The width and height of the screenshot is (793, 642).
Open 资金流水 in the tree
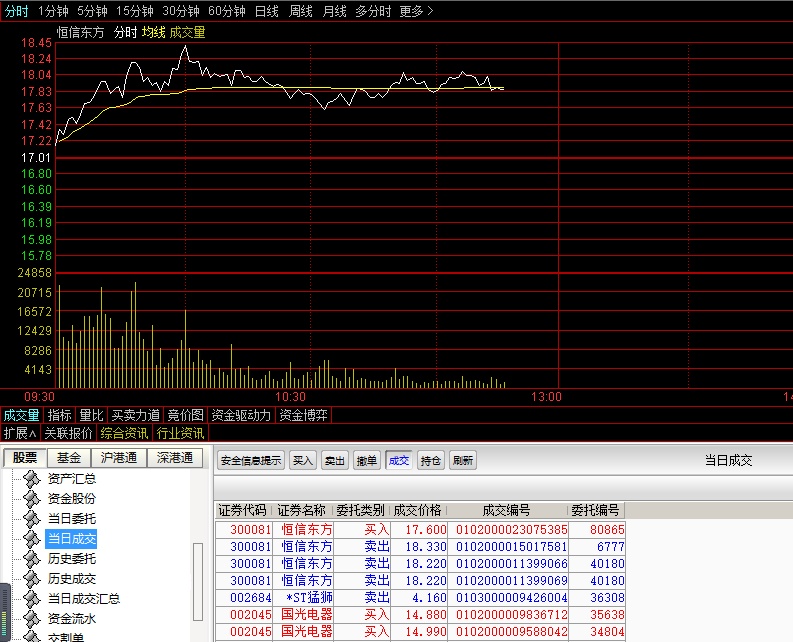71,619
